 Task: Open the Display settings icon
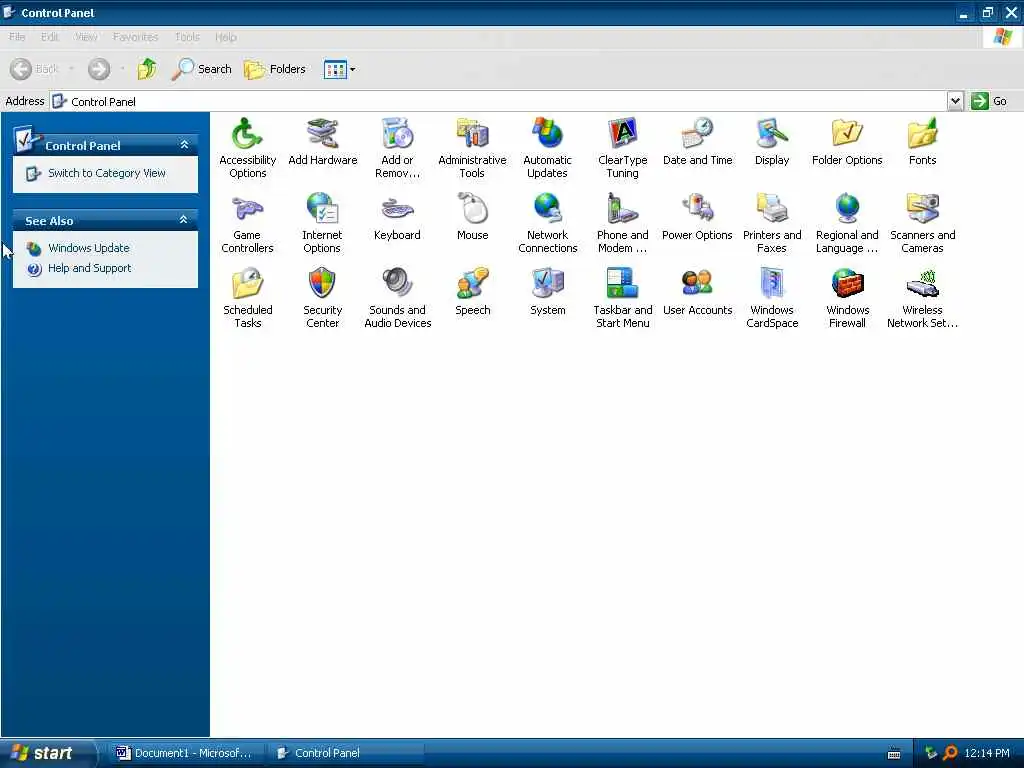coord(772,133)
